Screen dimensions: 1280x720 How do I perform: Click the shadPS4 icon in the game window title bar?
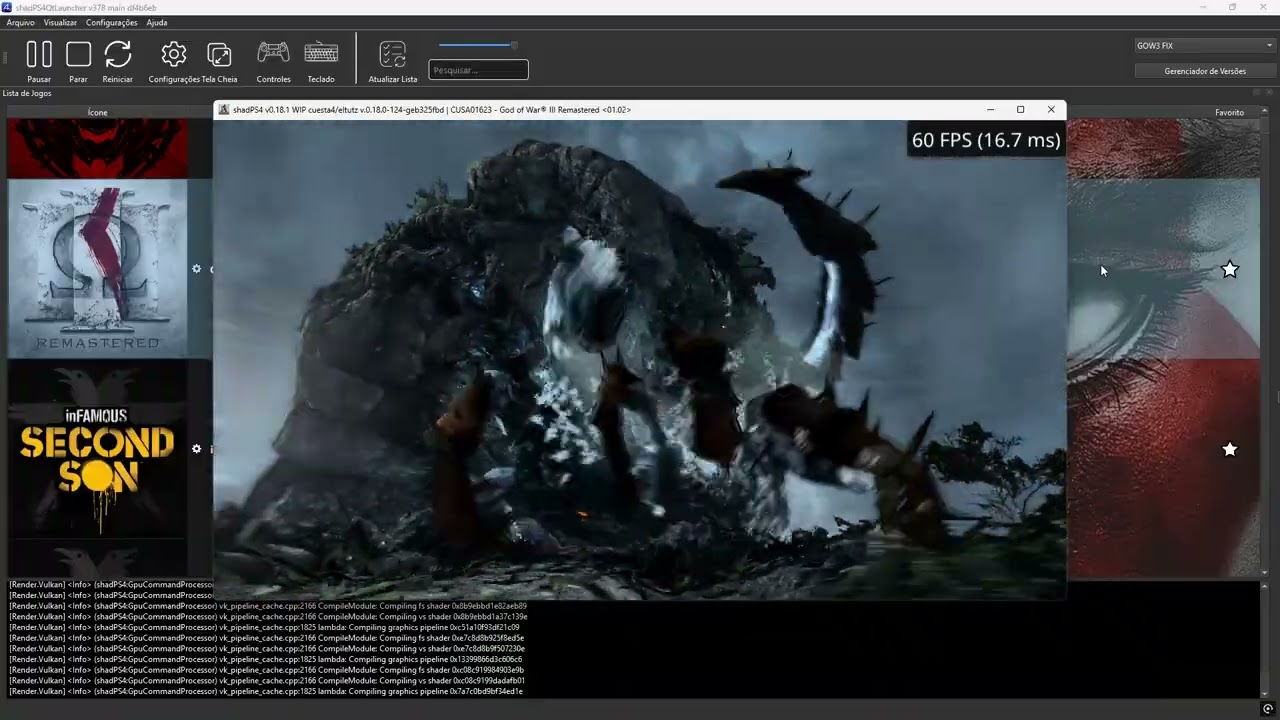224,110
